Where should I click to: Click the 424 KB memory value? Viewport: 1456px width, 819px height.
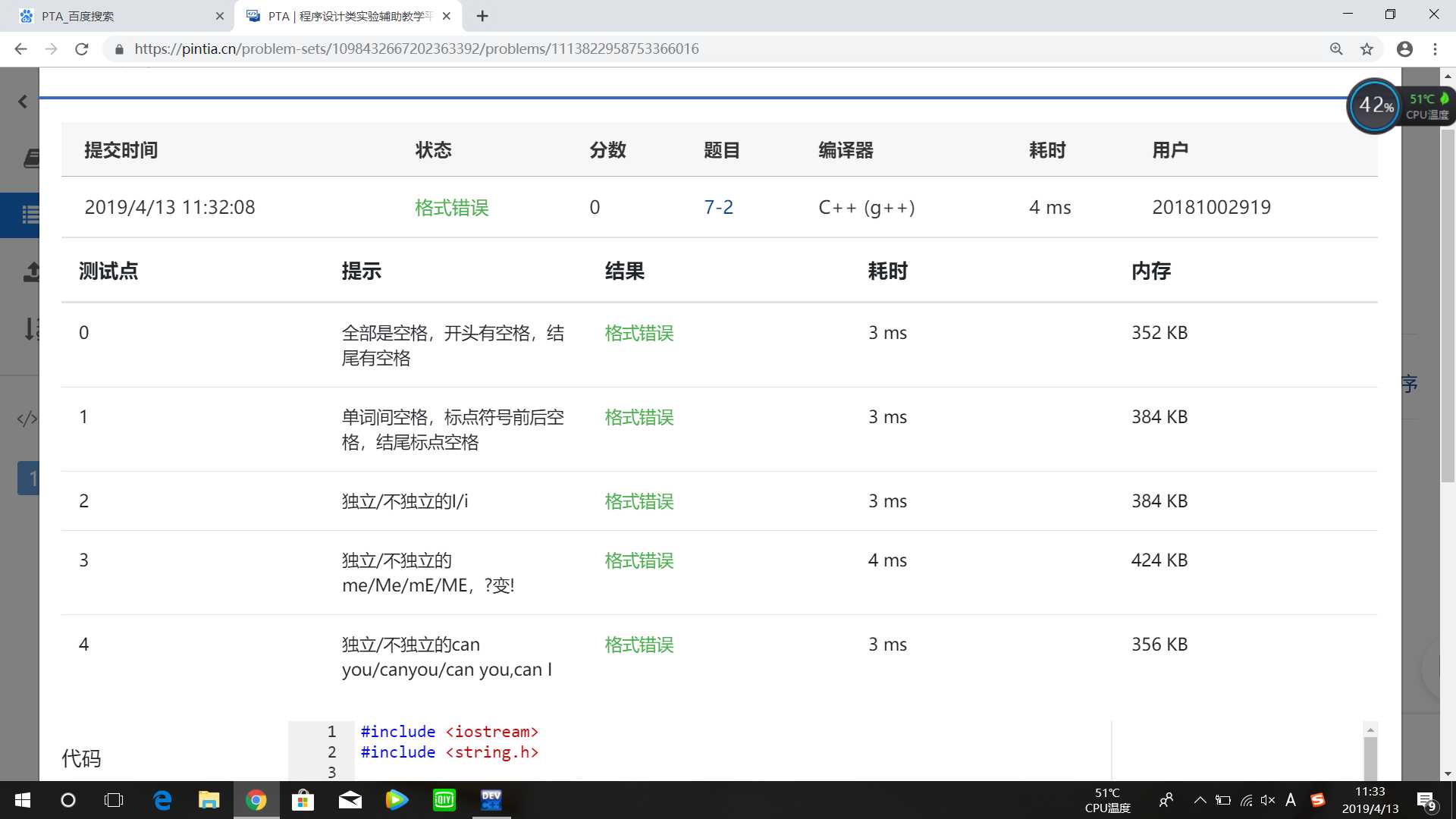[1159, 560]
